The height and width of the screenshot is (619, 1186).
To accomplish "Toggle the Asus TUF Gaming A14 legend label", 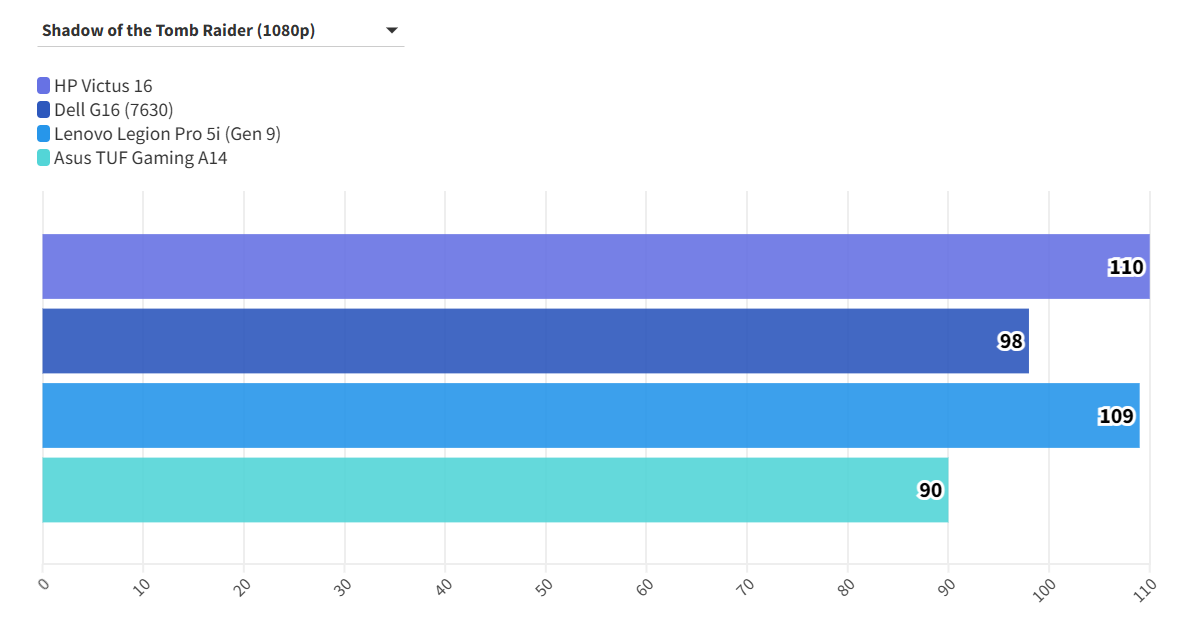I will tap(140, 158).
